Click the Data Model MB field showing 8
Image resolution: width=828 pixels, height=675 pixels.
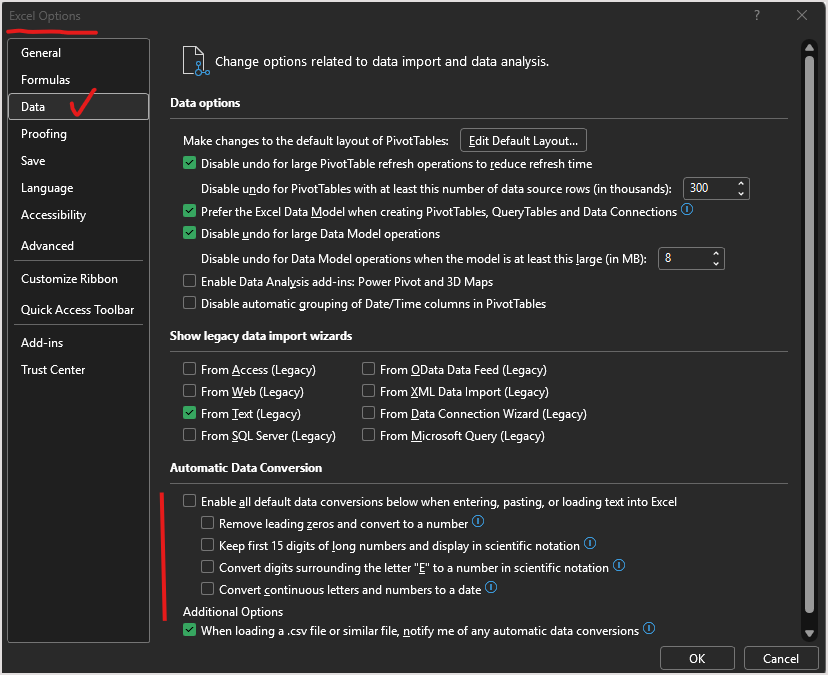click(685, 258)
